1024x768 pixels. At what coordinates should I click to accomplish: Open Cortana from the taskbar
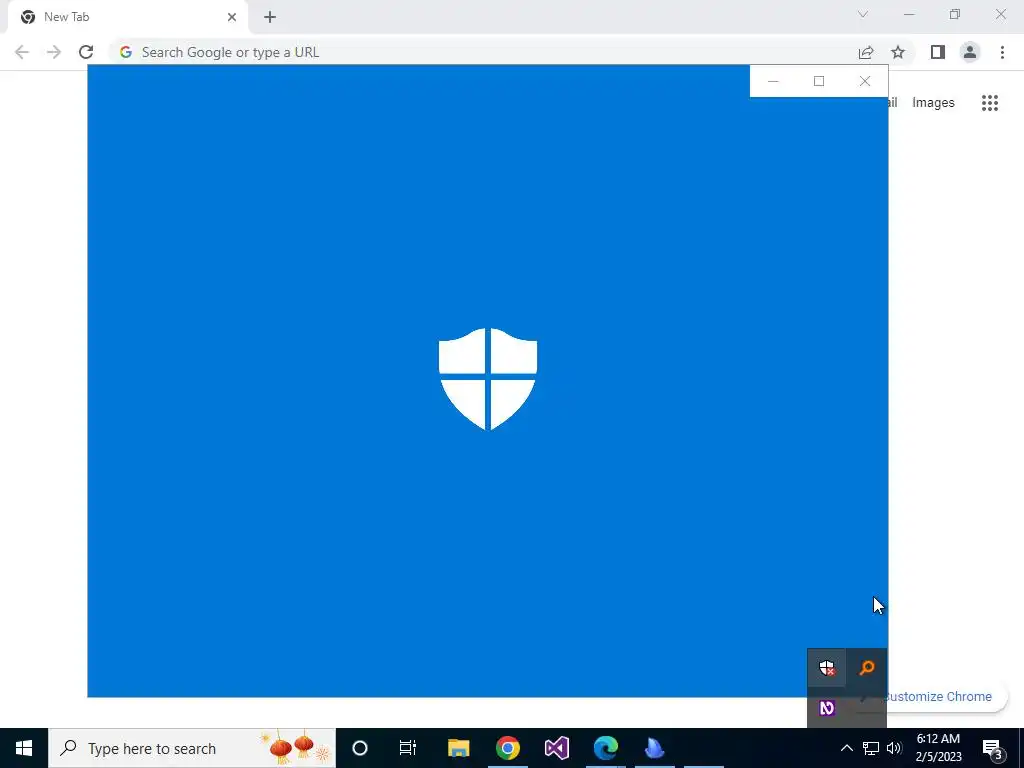pos(360,748)
